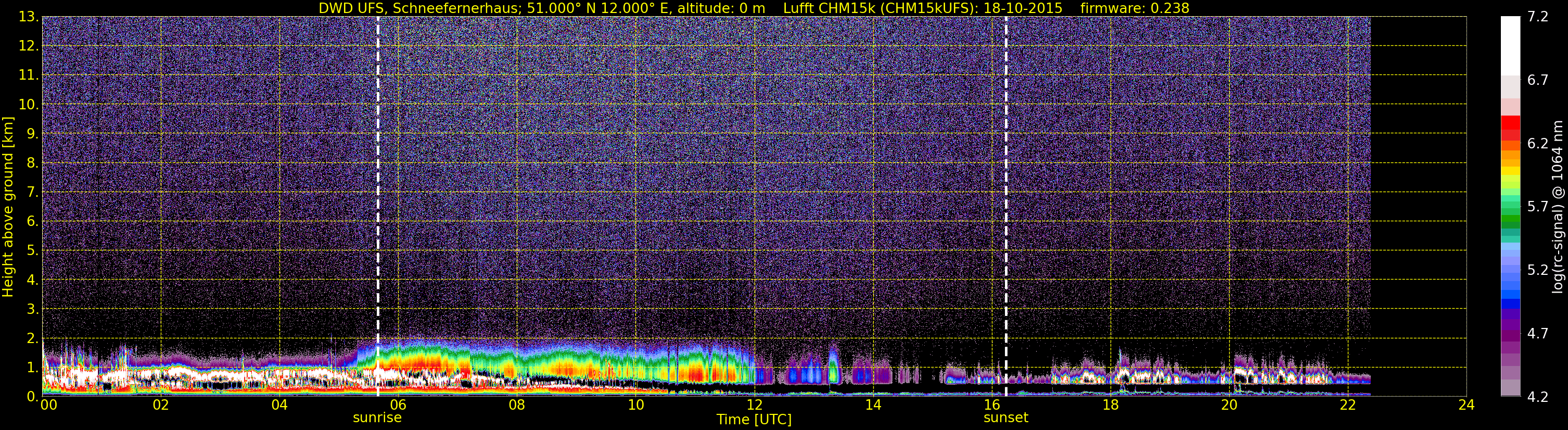Click the 'sunset' label below the axis
Screen dimensions: 1568x430
point(1005,418)
